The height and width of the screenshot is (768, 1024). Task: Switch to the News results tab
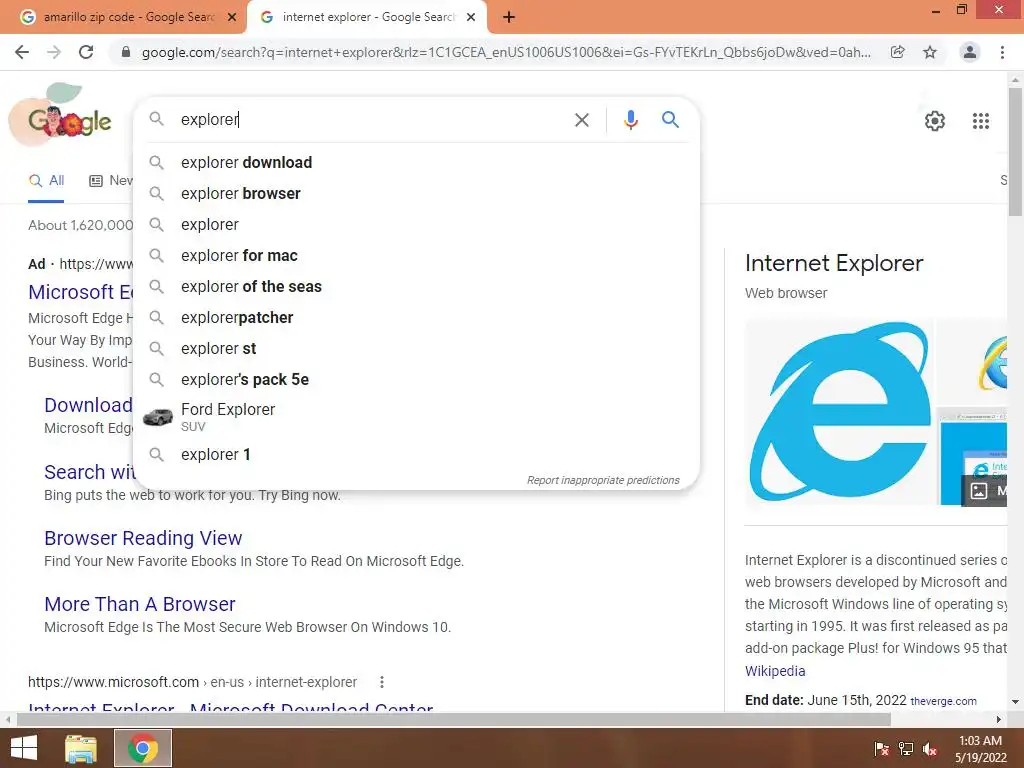[x=110, y=181]
